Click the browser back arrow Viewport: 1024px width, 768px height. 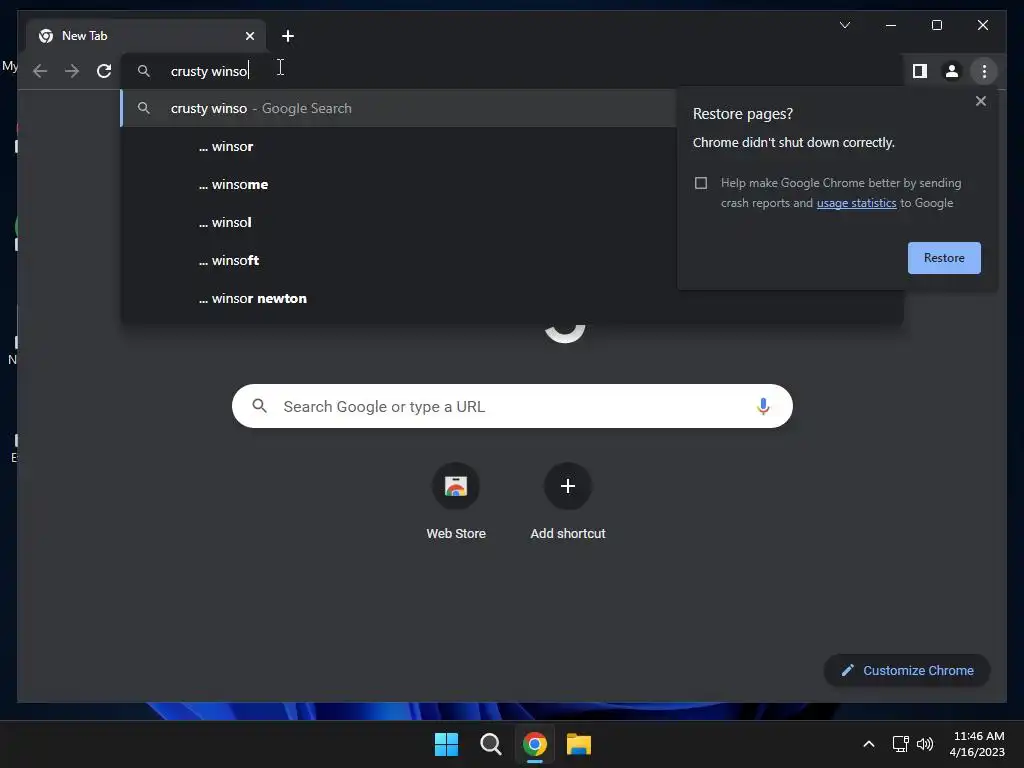click(40, 71)
